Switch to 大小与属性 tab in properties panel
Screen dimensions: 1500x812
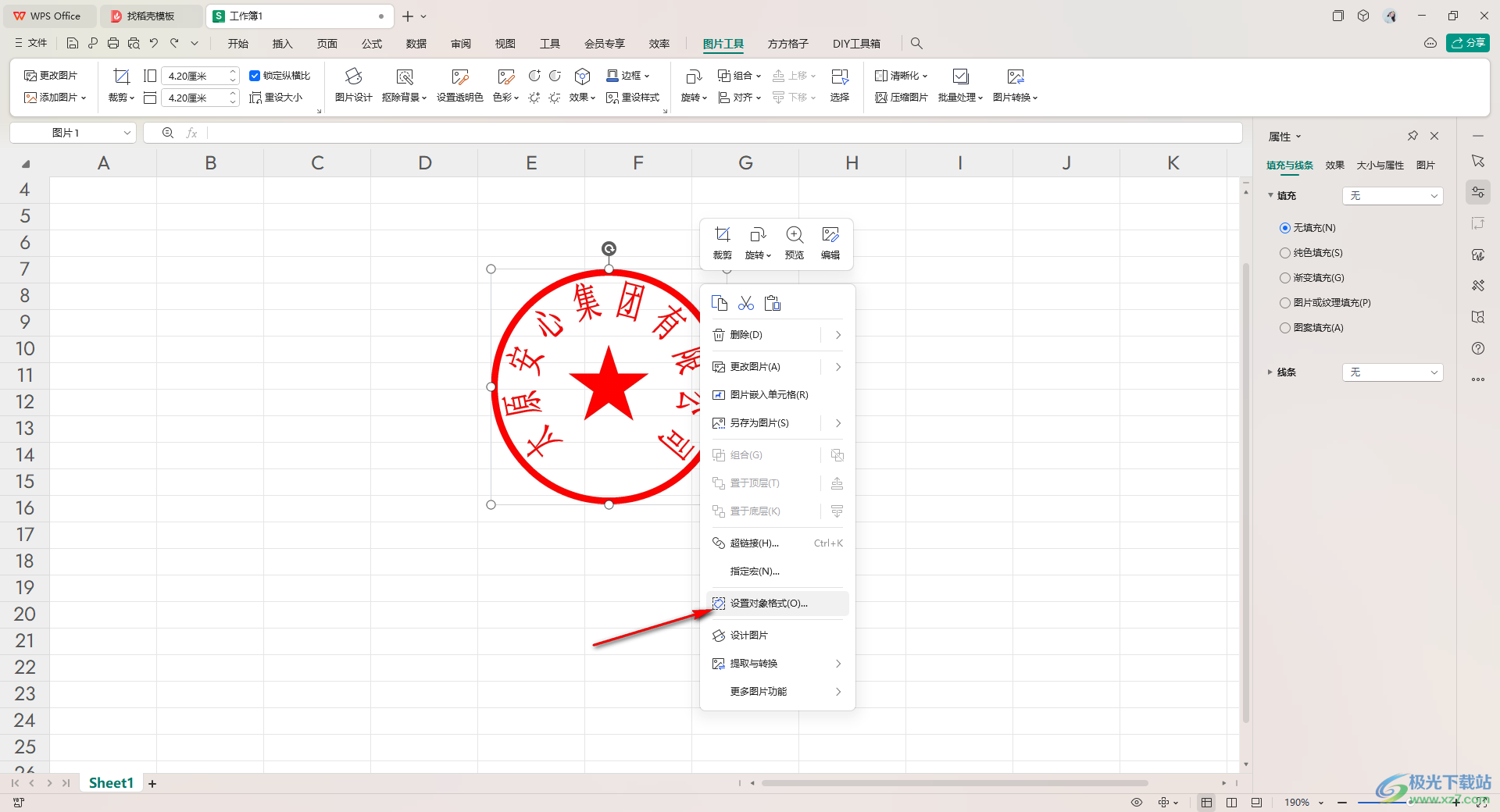1380,166
